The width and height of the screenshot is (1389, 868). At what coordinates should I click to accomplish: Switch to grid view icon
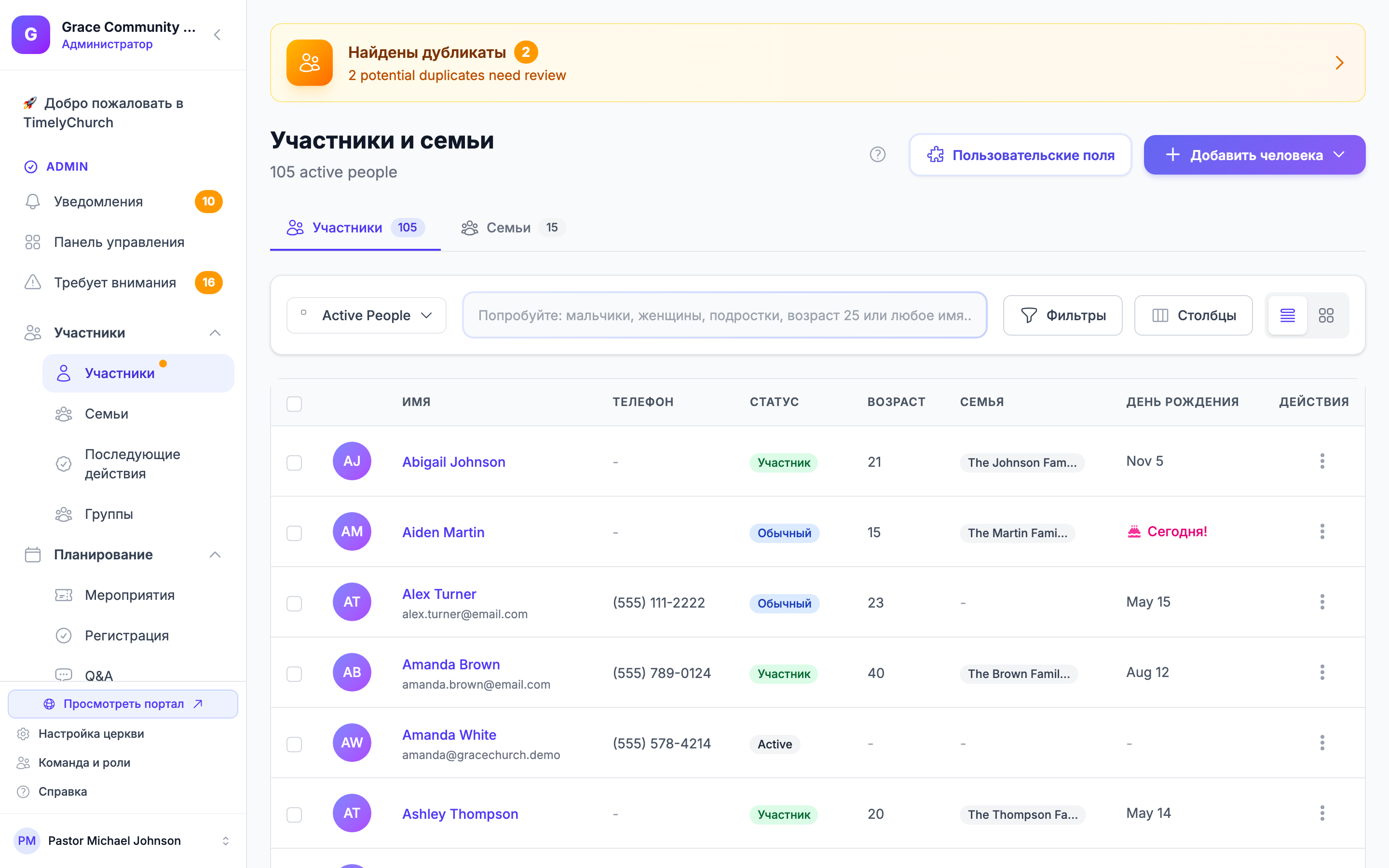coord(1326,315)
